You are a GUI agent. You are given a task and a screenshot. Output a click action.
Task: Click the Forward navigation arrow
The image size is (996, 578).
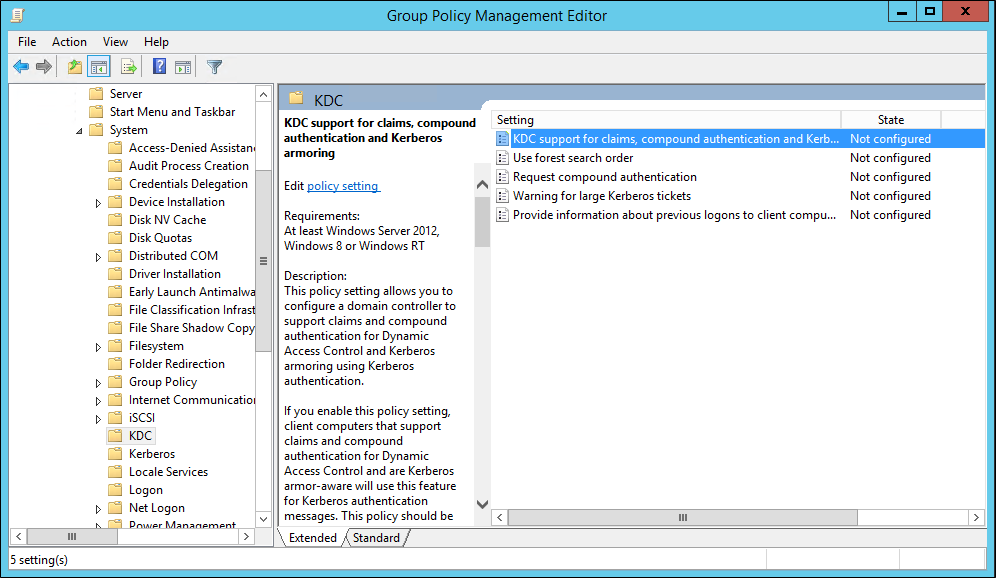click(44, 66)
